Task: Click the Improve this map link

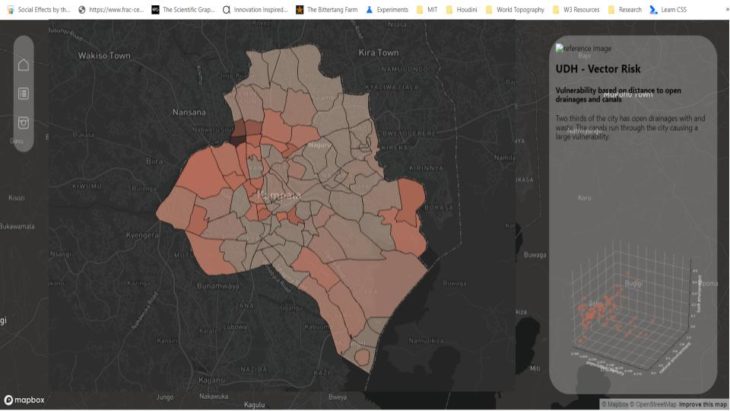Action: (x=703, y=404)
